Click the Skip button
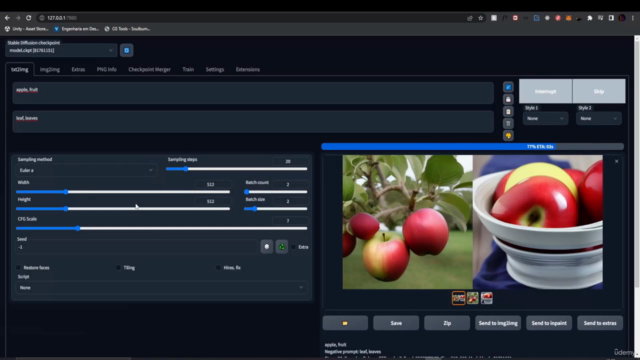The height and width of the screenshot is (360, 640). (x=599, y=91)
